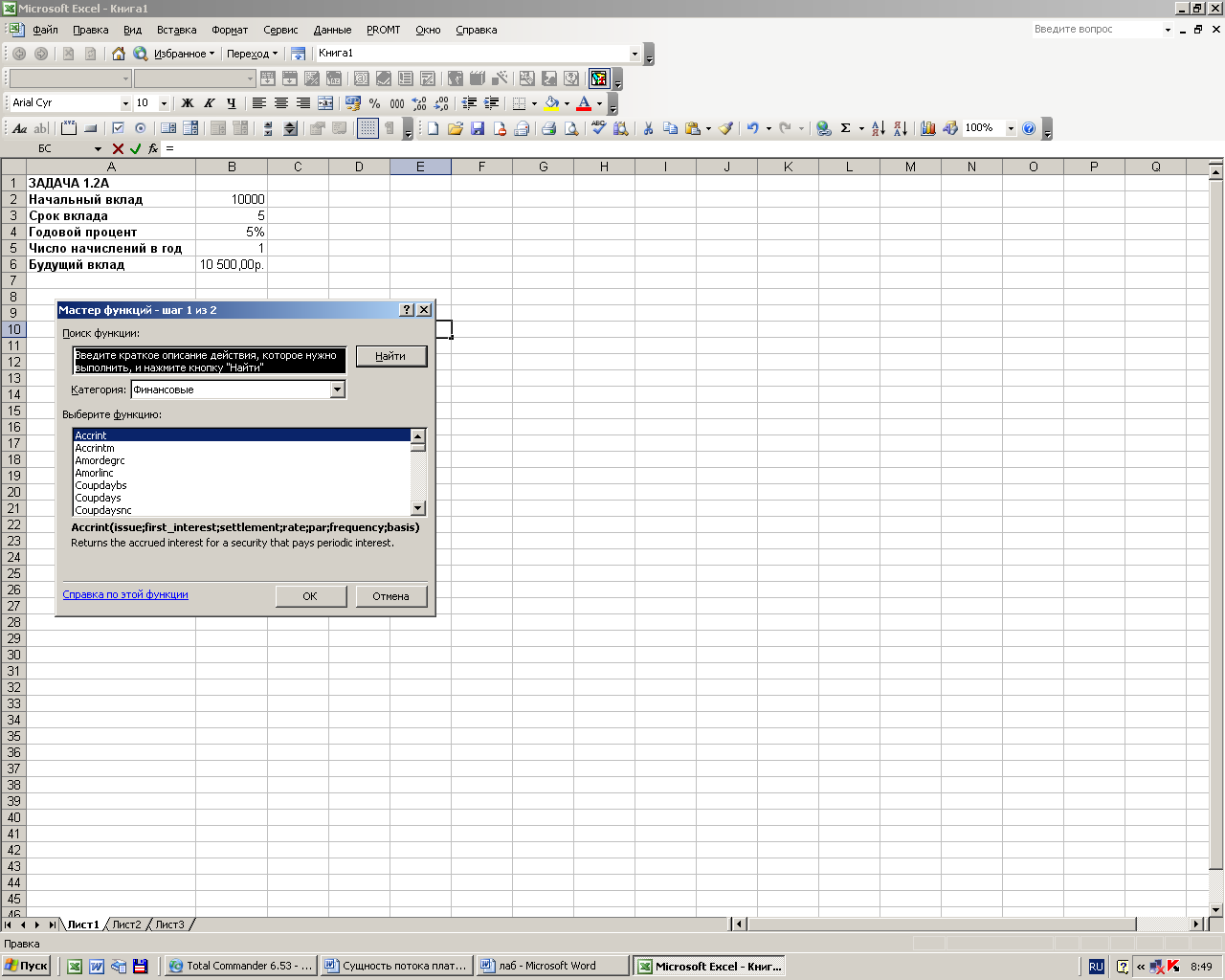Click the Print icon
This screenshot has width=1225, height=980.
pos(548,128)
